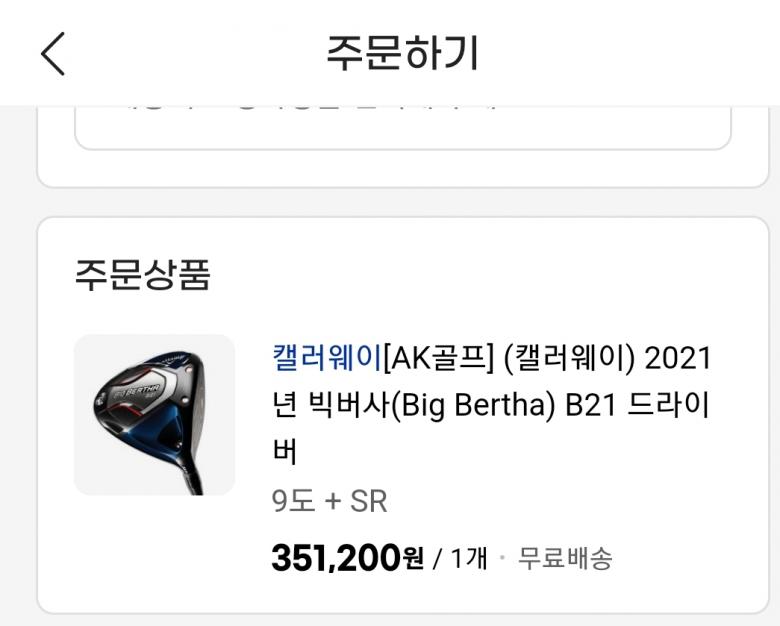
Task: Tap the 1개 quantity label
Action: pyautogui.click(x=469, y=558)
